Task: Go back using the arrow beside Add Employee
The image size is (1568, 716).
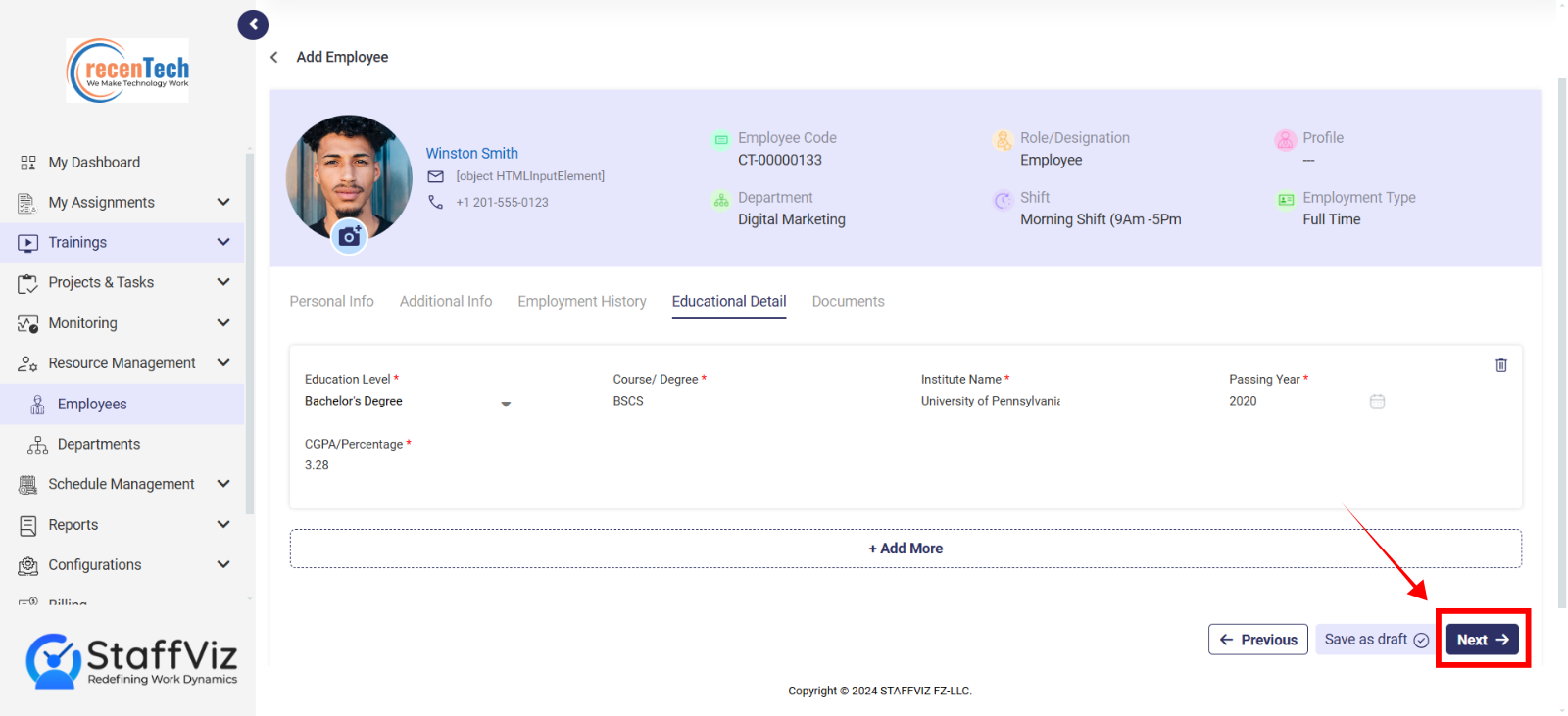Action: pos(274,57)
